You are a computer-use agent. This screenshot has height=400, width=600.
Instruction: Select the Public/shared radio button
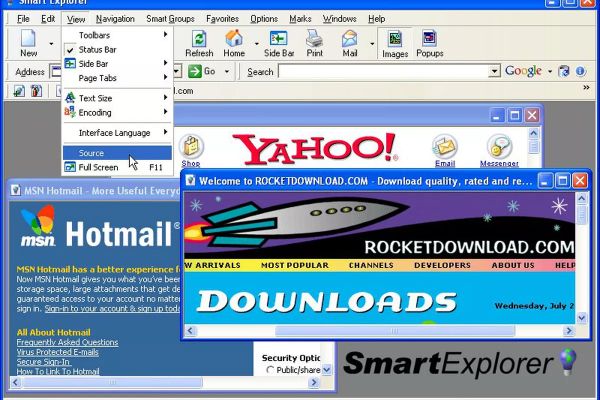tap(270, 370)
